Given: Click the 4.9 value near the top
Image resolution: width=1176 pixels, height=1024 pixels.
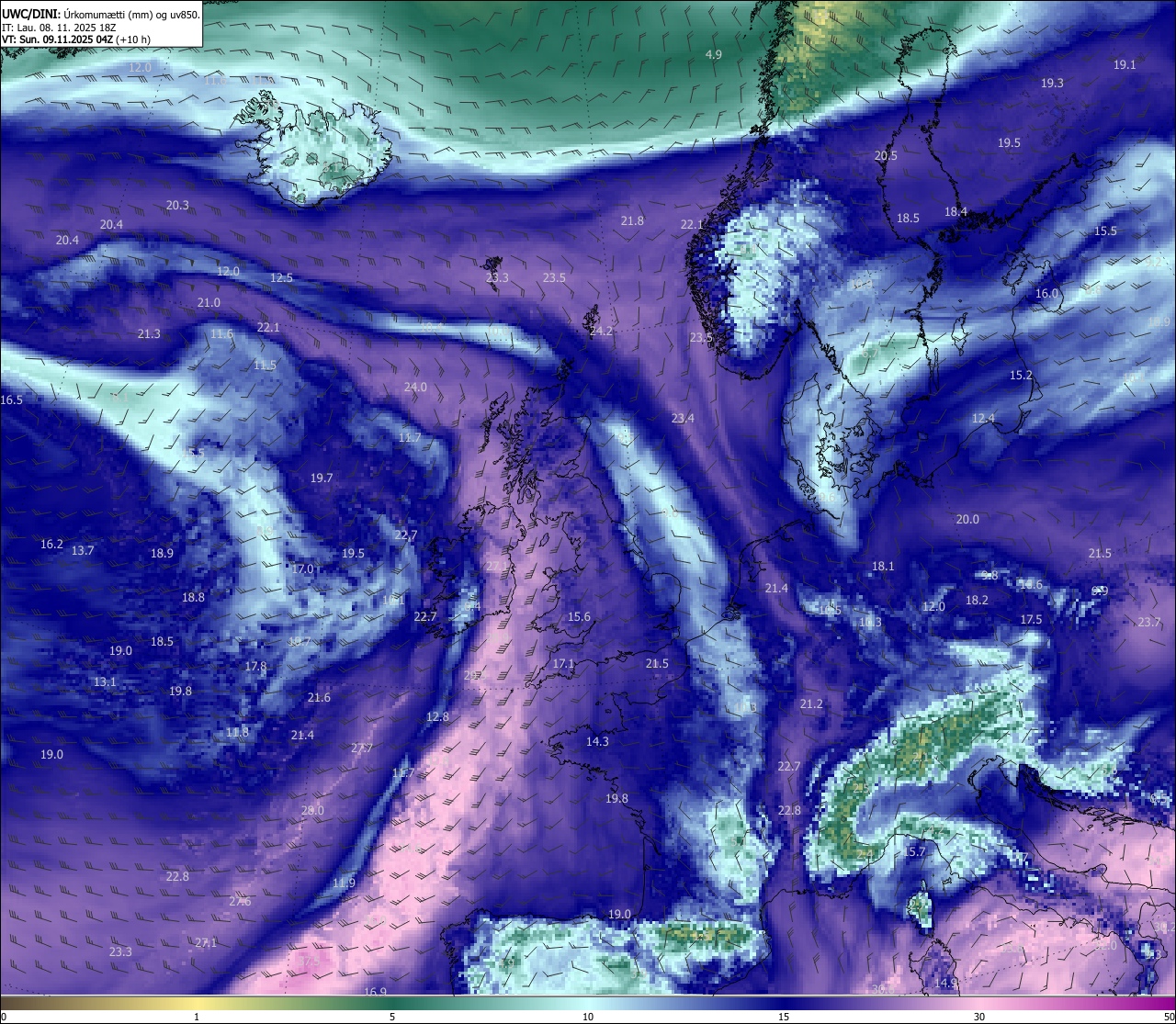Looking at the screenshot, I should (x=713, y=55).
